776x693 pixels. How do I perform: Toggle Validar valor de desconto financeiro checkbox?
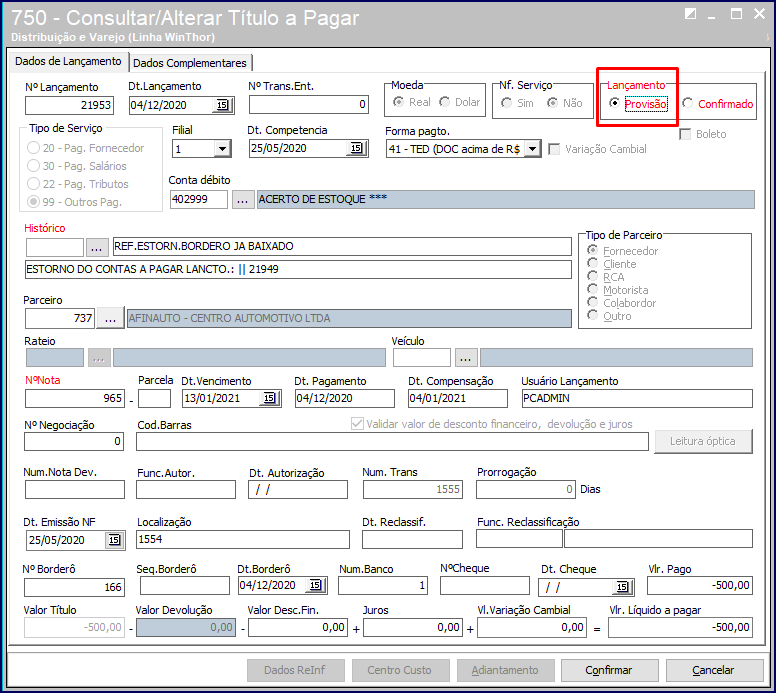point(357,424)
